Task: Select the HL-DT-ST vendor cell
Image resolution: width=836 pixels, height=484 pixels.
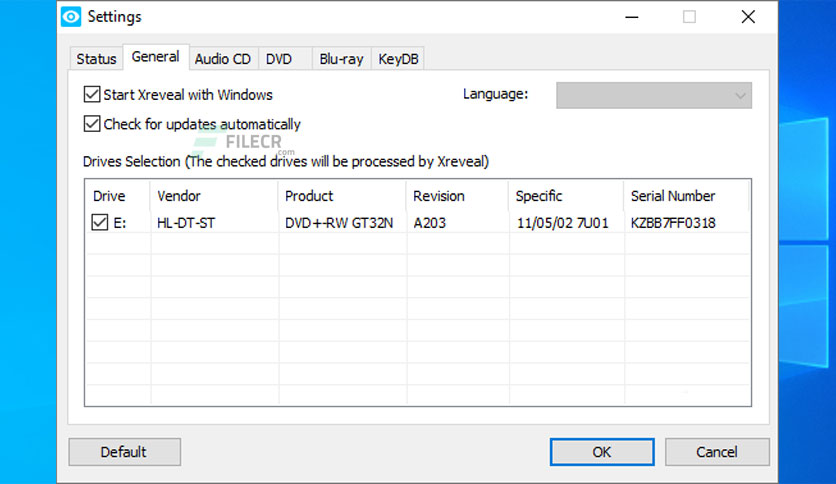Action: coord(186,223)
